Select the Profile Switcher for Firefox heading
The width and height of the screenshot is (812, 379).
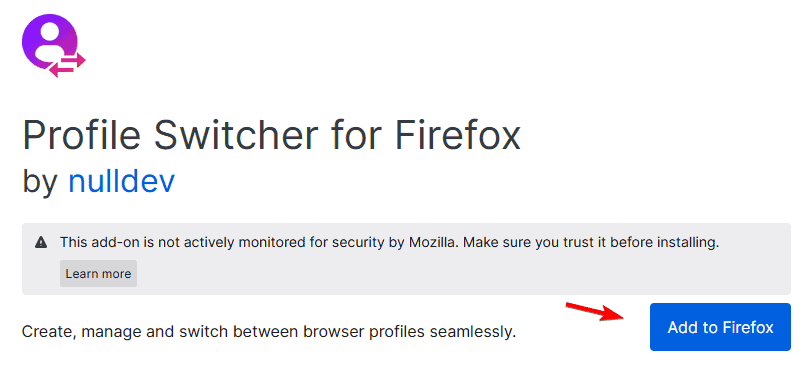click(x=271, y=136)
